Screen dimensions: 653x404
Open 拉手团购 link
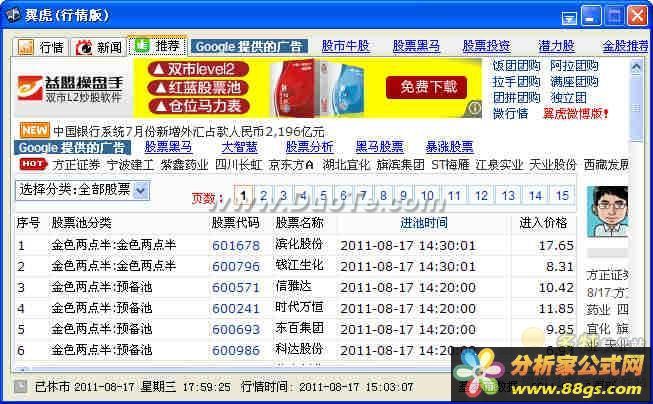[x=516, y=81]
